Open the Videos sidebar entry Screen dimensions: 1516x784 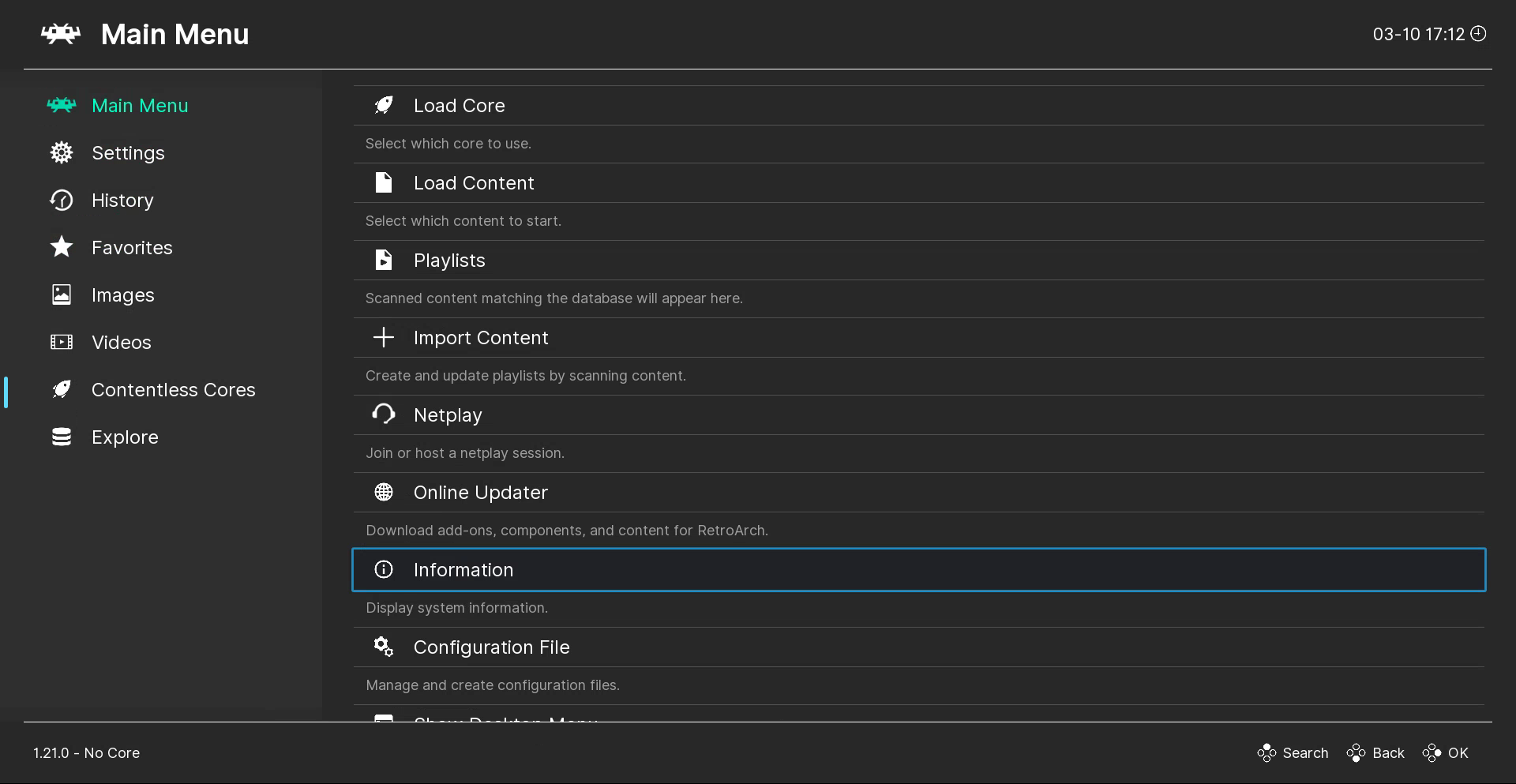121,343
